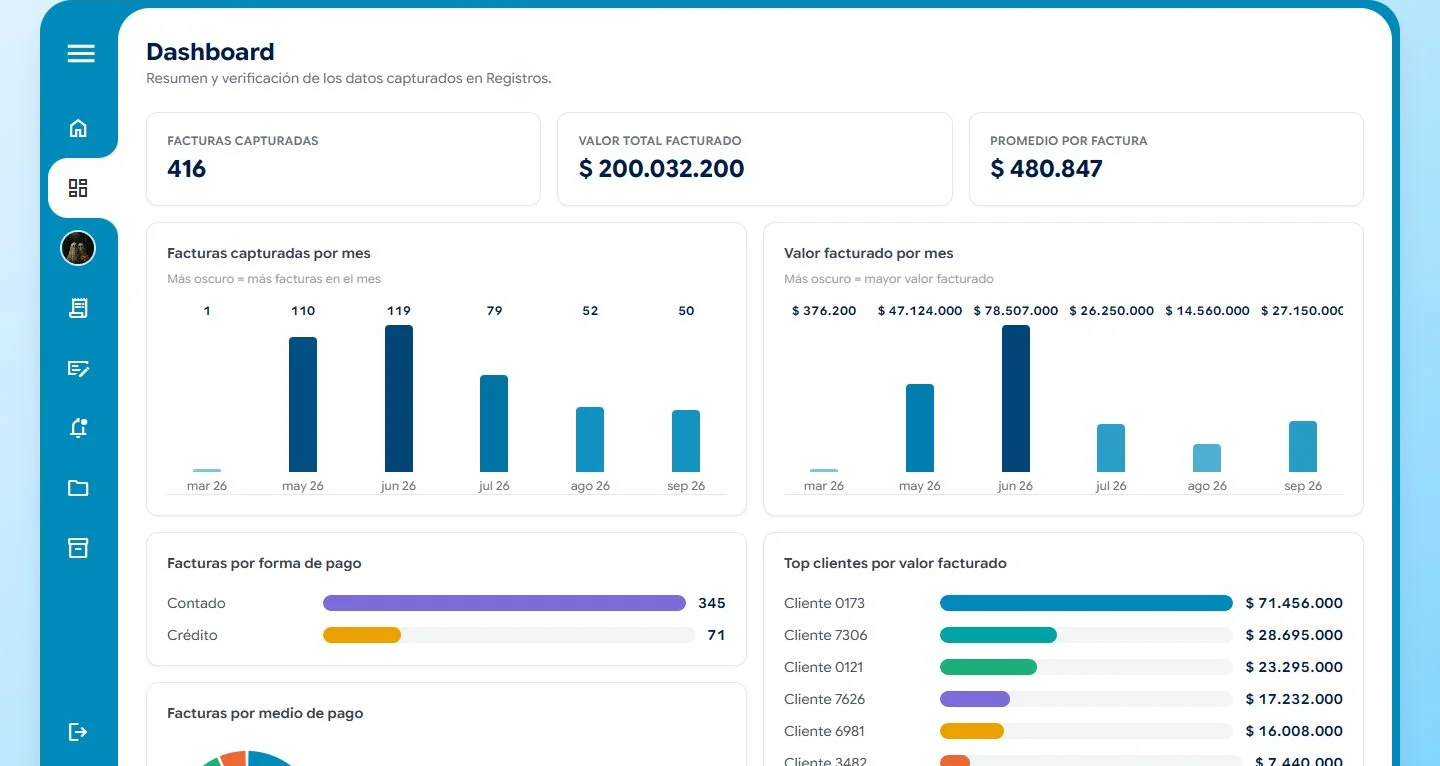The image size is (1440, 766).
Task: Open the invoice receipt icon in sidebar
Action: point(78,308)
